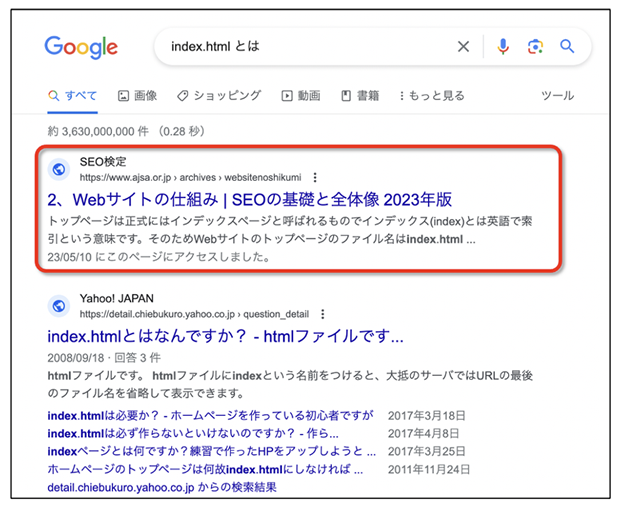Viewport: 617px width, 507px height.
Task: Click the date 2017年3月25日
Action: pyautogui.click(x=427, y=451)
